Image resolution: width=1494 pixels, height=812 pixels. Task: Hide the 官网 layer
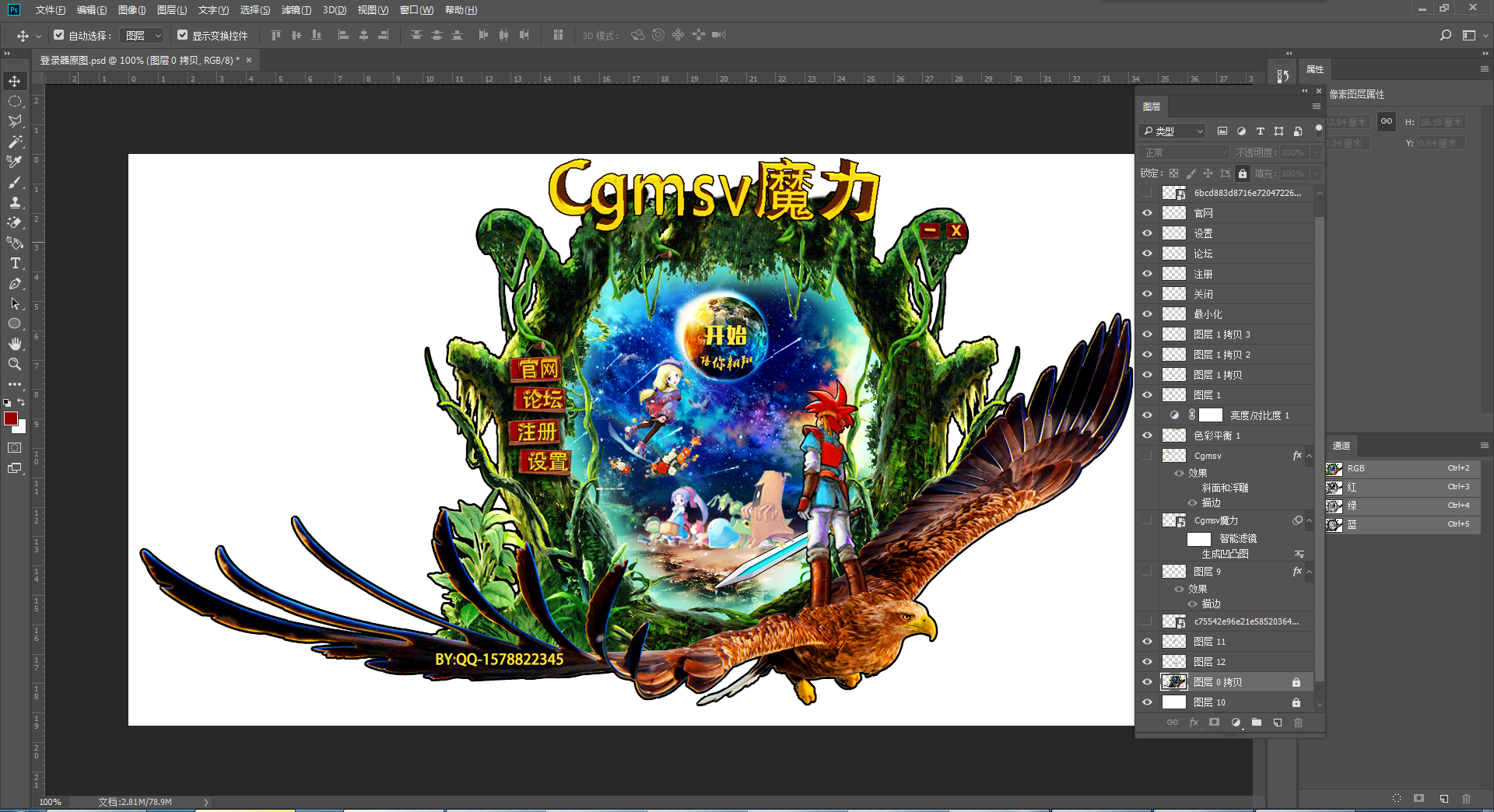click(x=1148, y=213)
